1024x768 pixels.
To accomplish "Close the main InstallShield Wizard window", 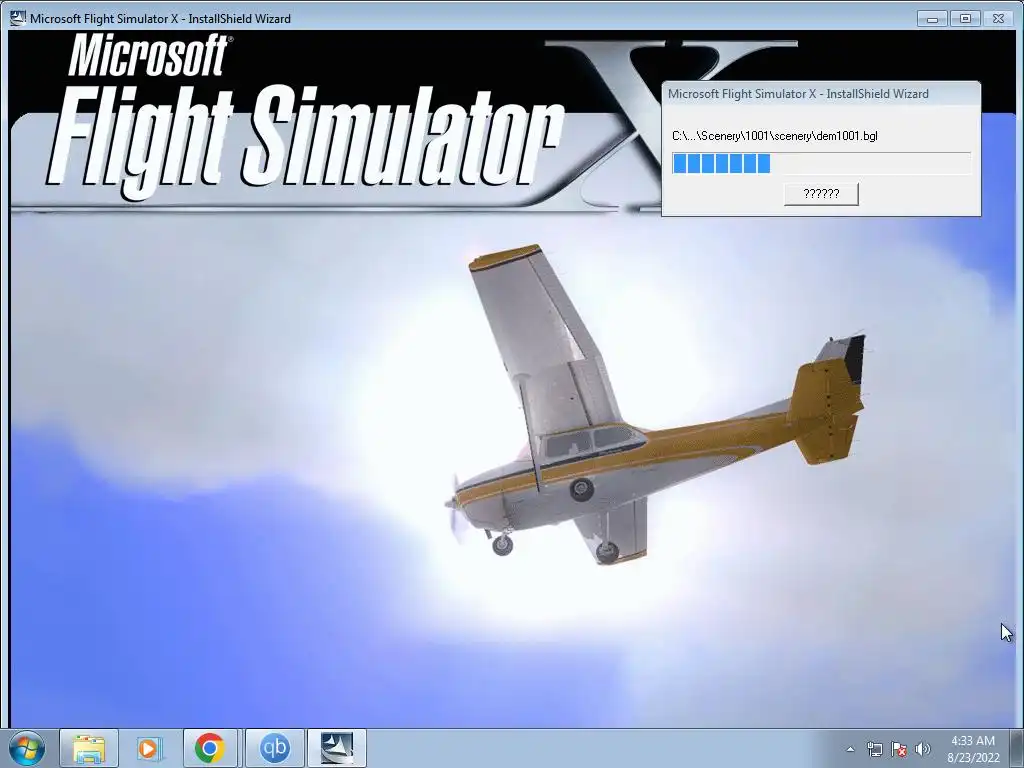I will [x=999, y=18].
